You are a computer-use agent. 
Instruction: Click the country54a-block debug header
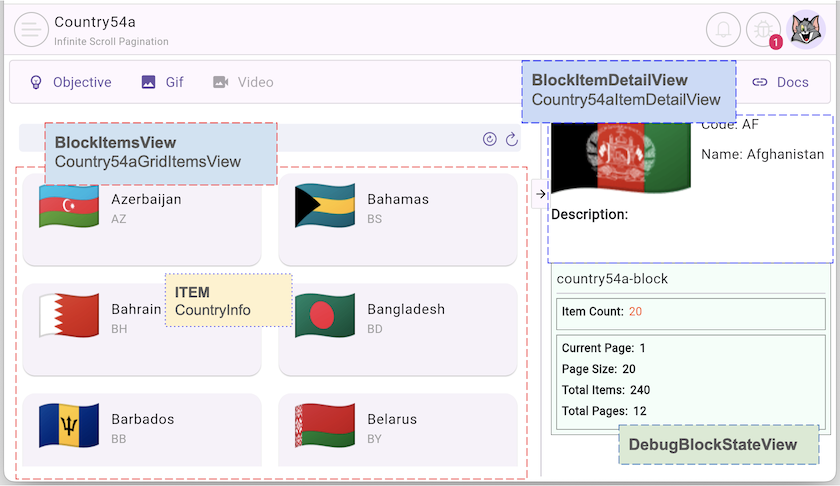(x=612, y=279)
